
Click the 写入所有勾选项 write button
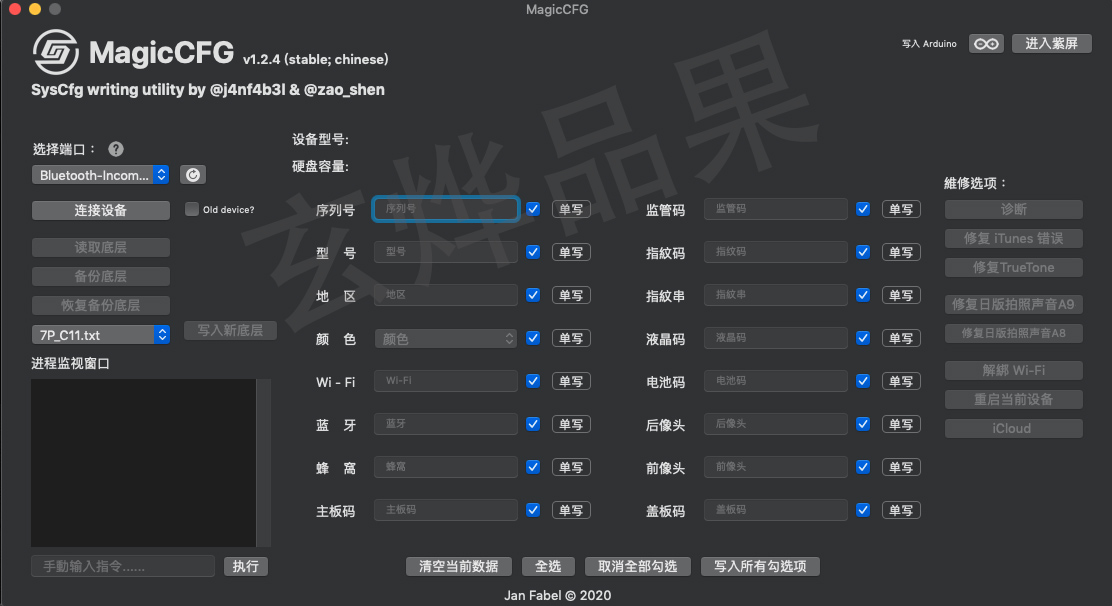[x=760, y=565]
